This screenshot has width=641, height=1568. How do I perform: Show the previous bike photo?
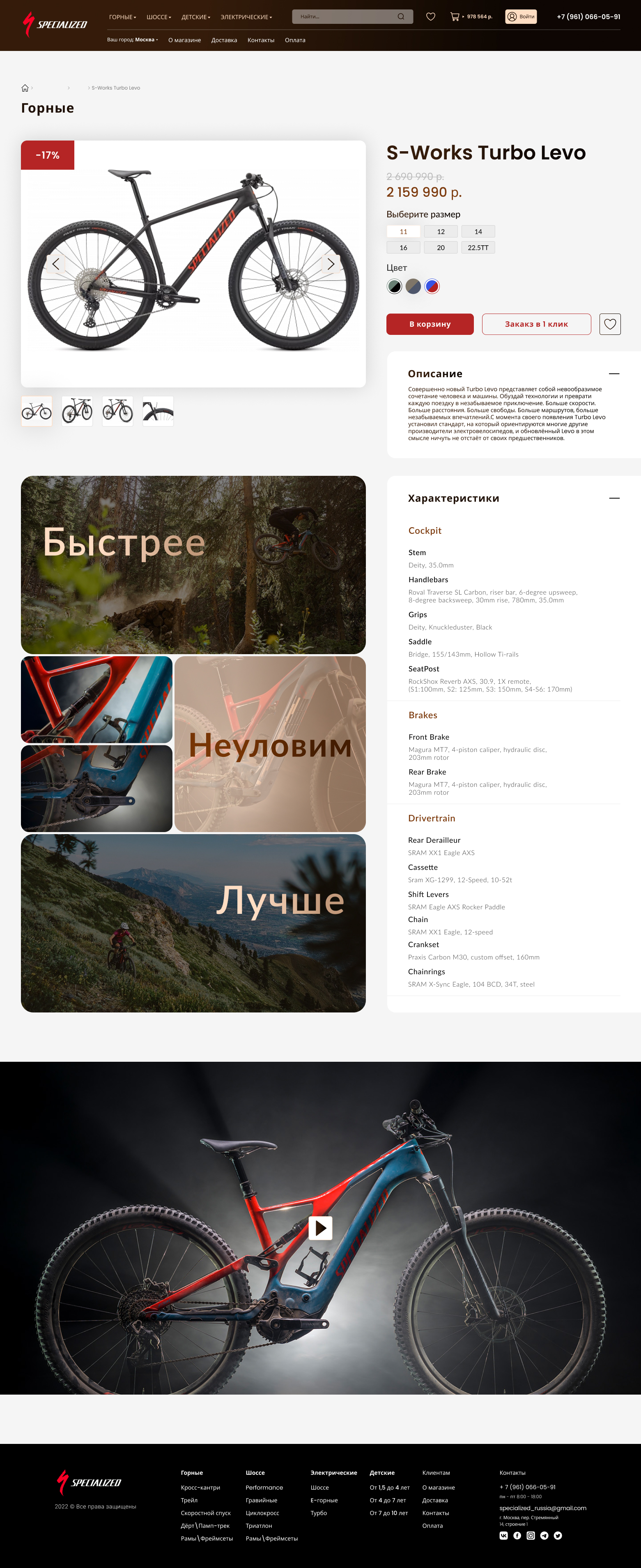(x=56, y=263)
